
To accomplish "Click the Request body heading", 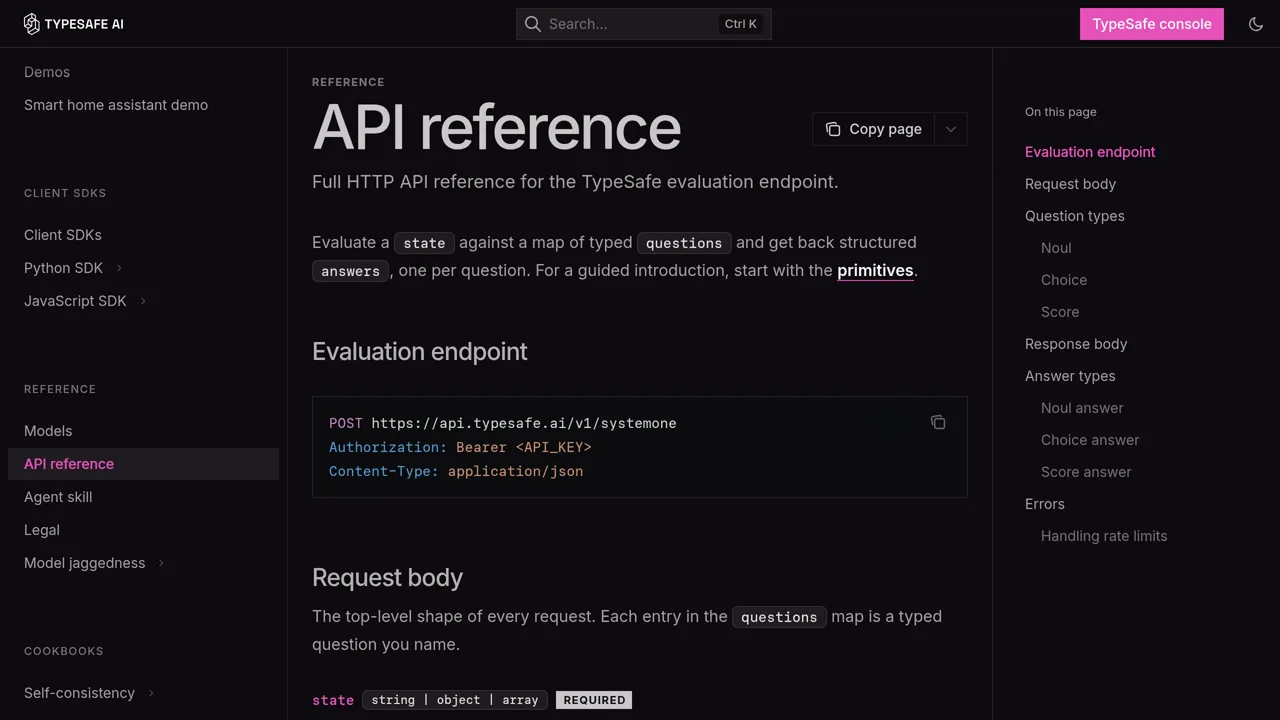I will point(387,577).
